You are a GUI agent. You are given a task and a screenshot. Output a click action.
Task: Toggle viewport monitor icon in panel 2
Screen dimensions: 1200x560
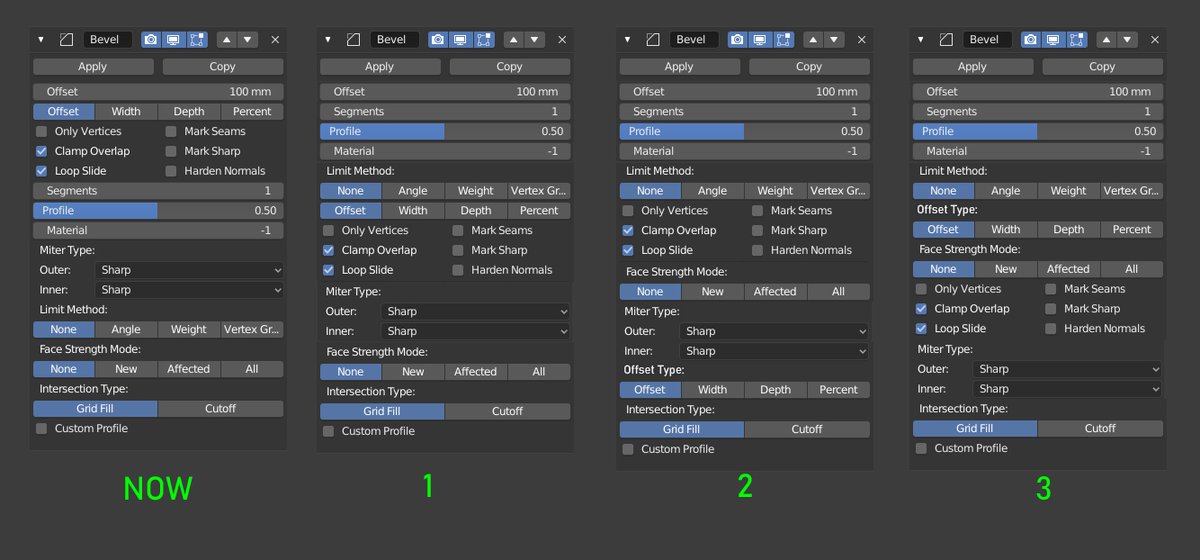pyautogui.click(x=759, y=40)
